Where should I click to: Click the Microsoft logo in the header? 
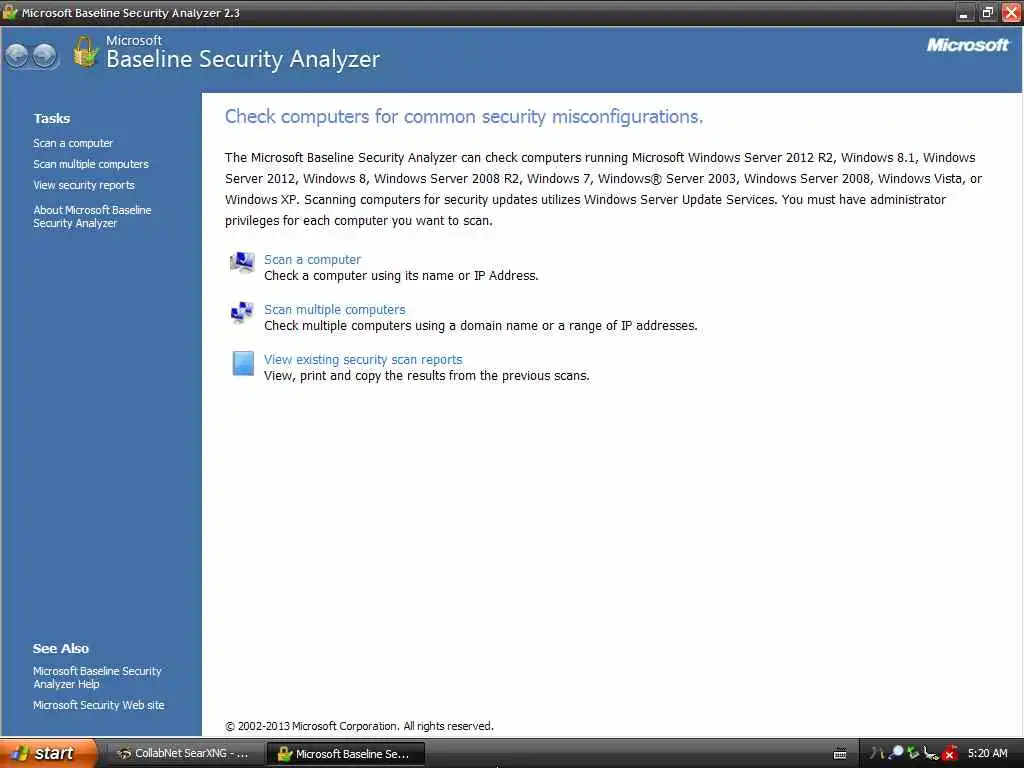pyautogui.click(x=968, y=45)
